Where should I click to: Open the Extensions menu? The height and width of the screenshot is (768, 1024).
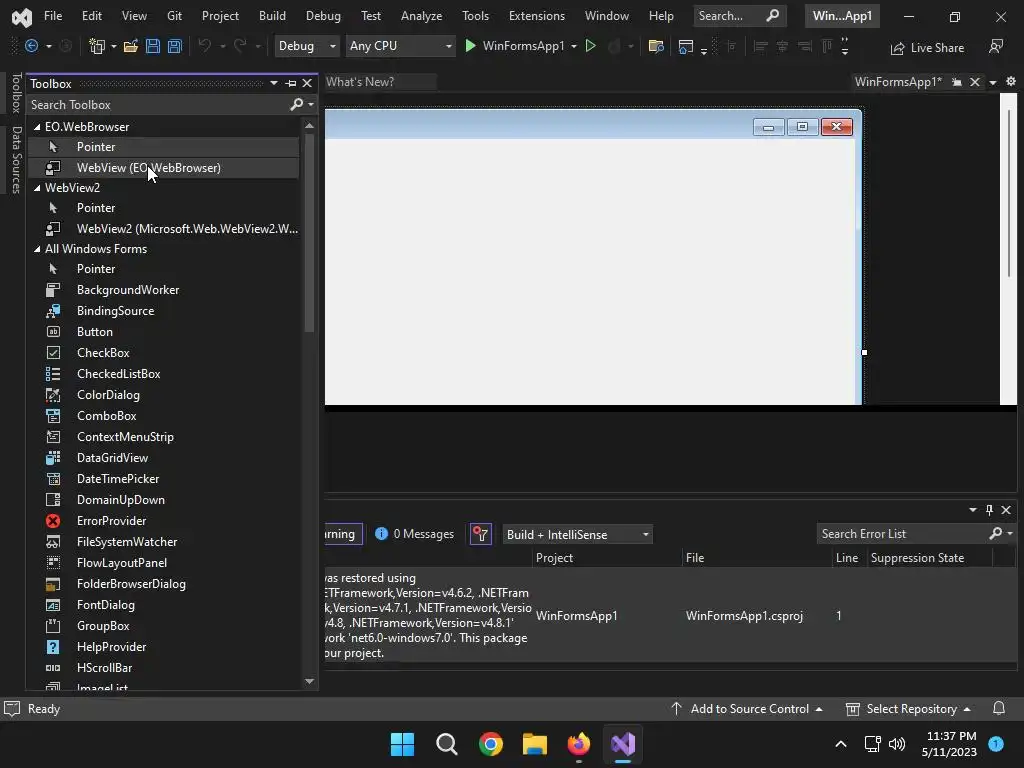pyautogui.click(x=537, y=16)
